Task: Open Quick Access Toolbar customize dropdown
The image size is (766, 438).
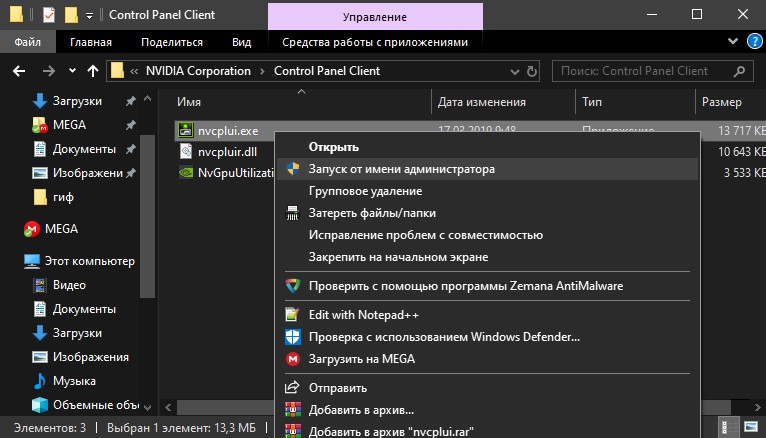Action: pos(89,16)
